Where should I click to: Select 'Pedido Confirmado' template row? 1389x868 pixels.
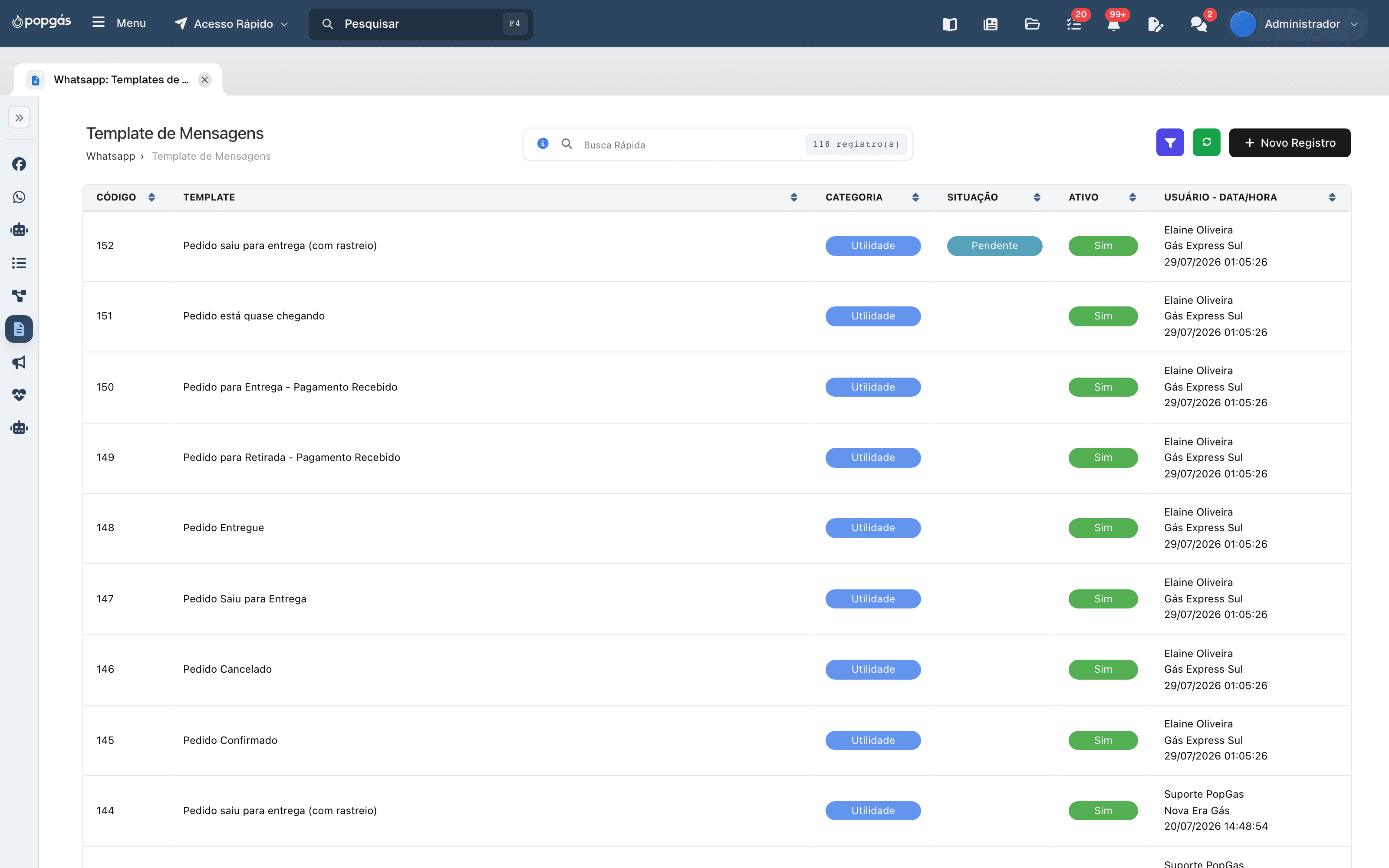click(x=230, y=740)
